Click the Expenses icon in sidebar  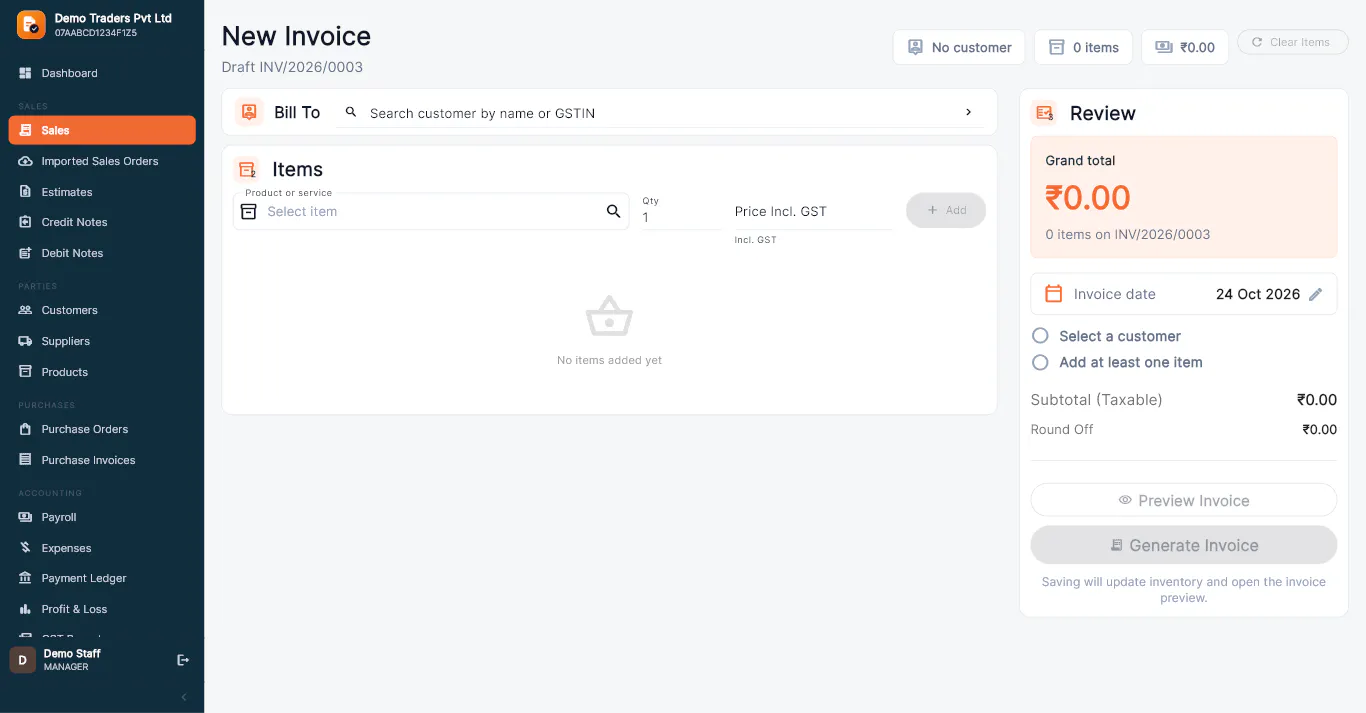tap(26, 548)
